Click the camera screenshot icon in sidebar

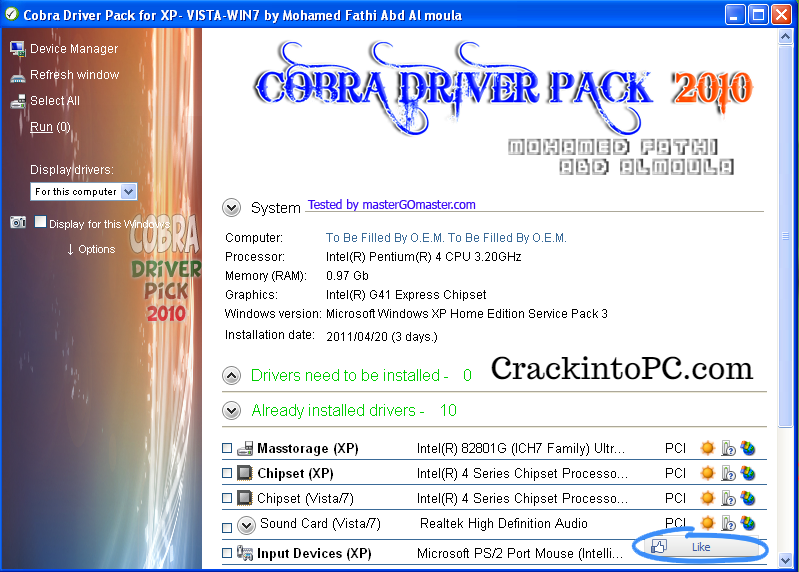coord(18,222)
